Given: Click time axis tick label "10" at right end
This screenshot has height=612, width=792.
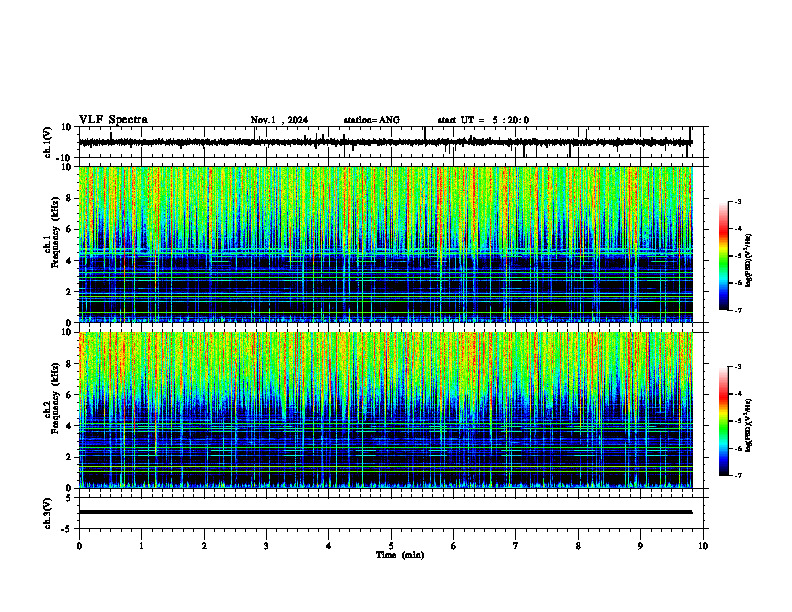Looking at the screenshot, I should 703,546.
